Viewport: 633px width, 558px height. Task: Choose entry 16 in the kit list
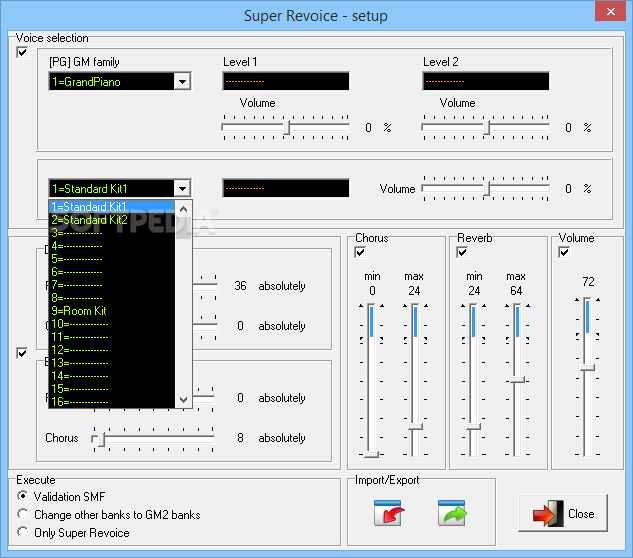[112, 402]
